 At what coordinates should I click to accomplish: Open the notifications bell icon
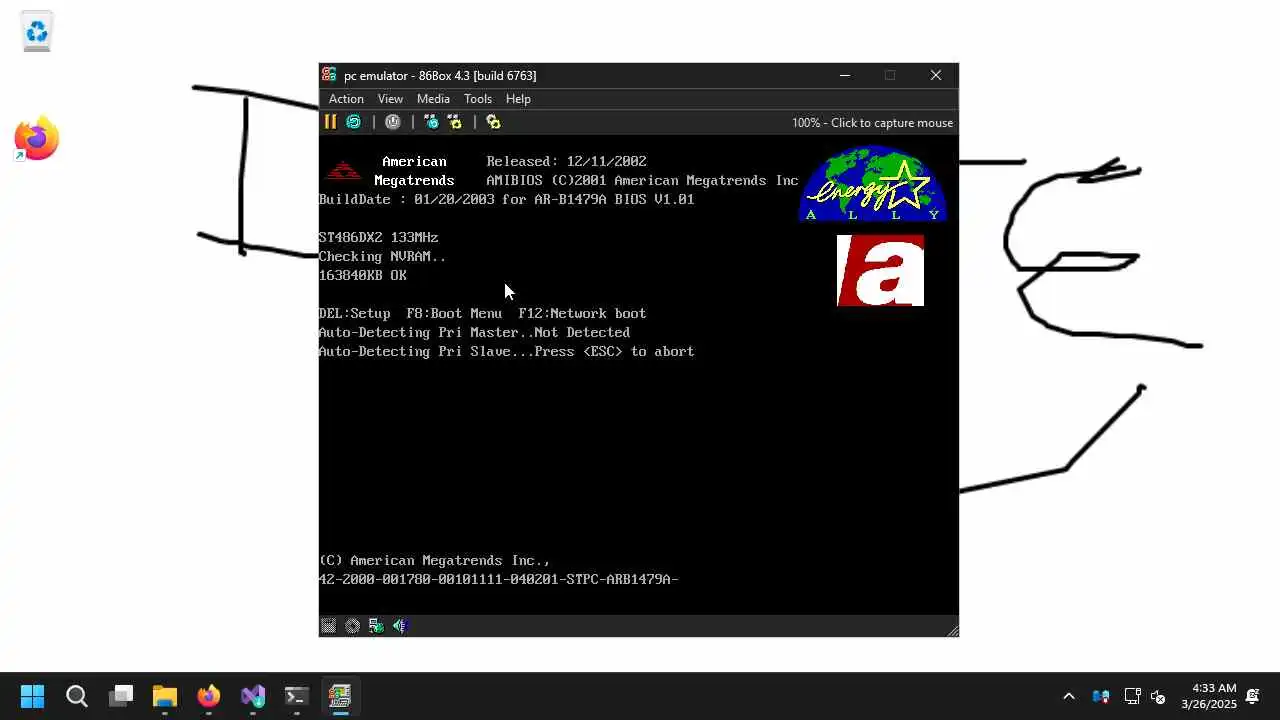coord(1252,696)
